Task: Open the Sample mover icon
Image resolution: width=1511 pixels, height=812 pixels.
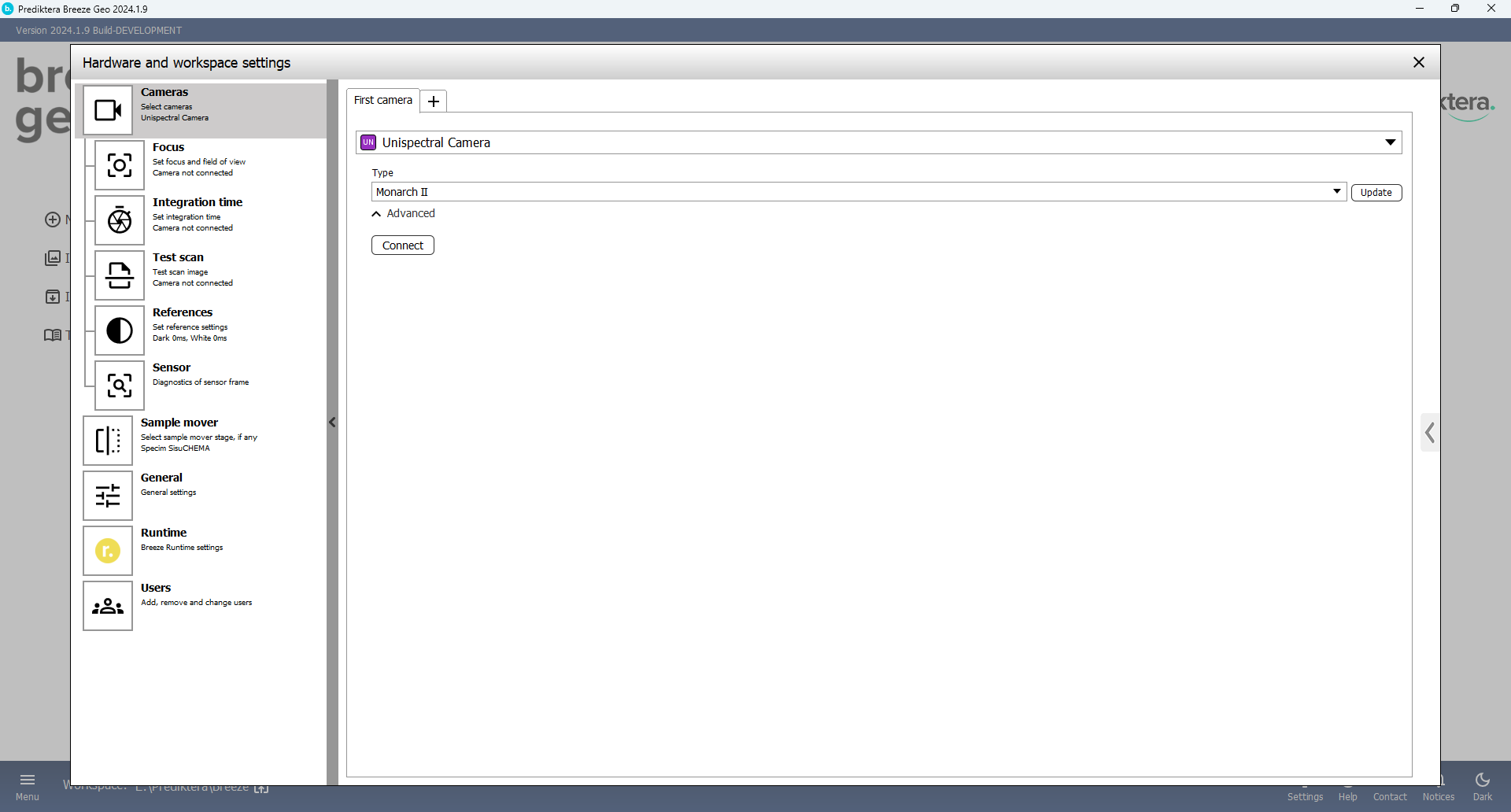Action: (108, 441)
